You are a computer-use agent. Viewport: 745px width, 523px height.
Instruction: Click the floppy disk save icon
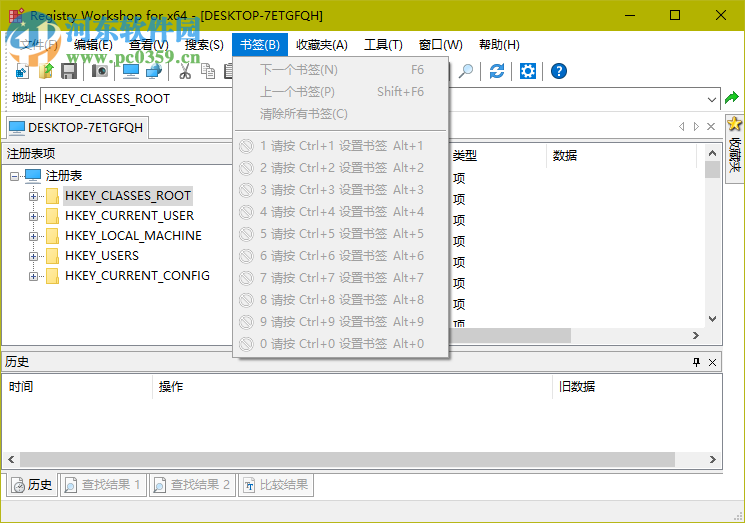(x=69, y=71)
